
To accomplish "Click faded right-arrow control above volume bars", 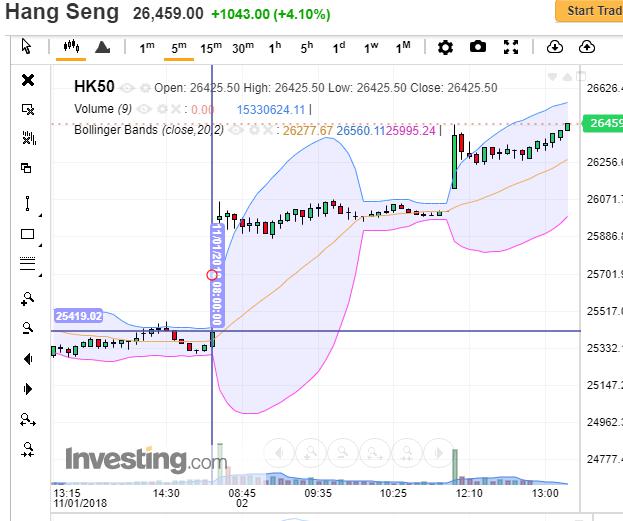I will (439, 453).
